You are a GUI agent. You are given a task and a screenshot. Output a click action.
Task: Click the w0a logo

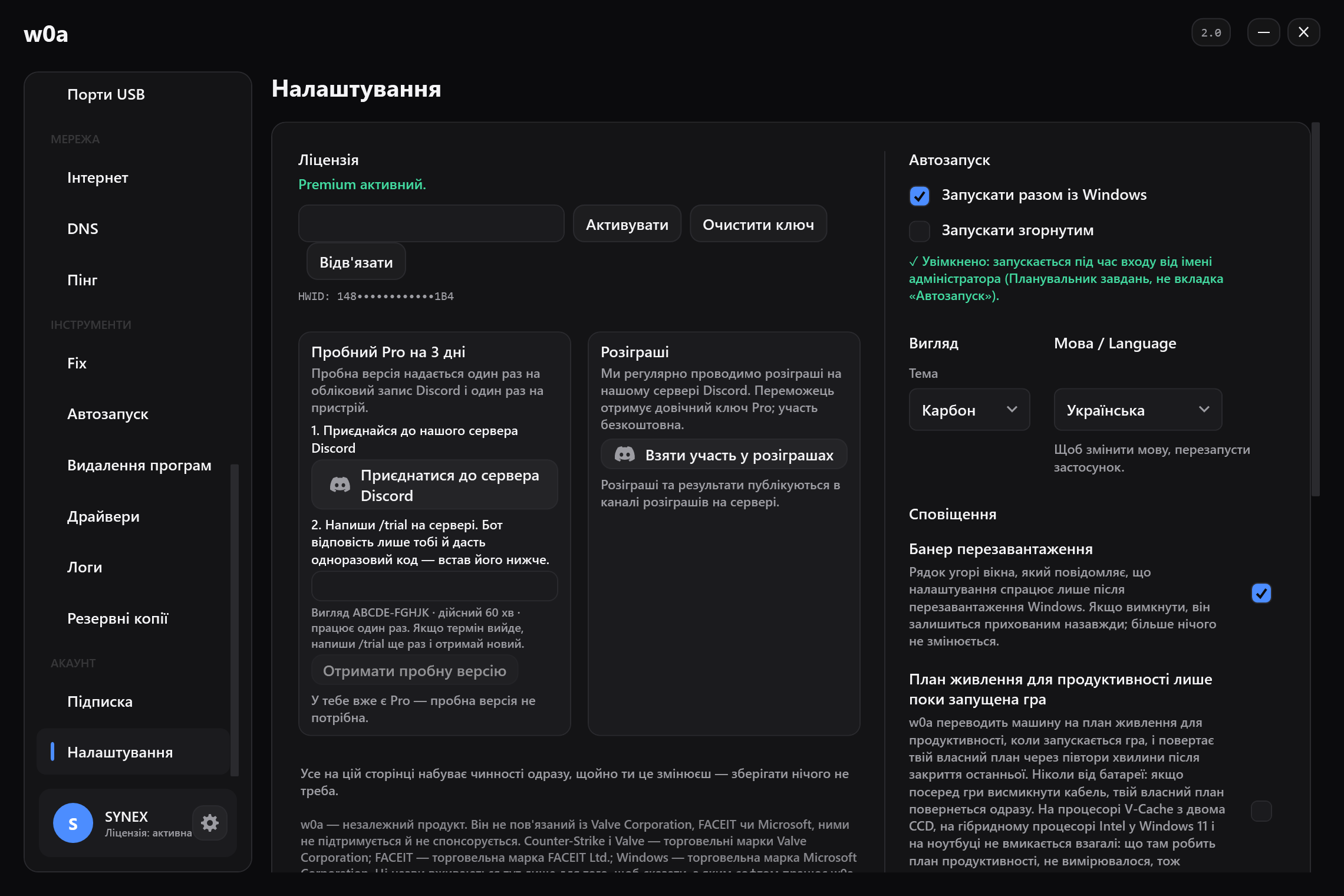click(x=46, y=34)
